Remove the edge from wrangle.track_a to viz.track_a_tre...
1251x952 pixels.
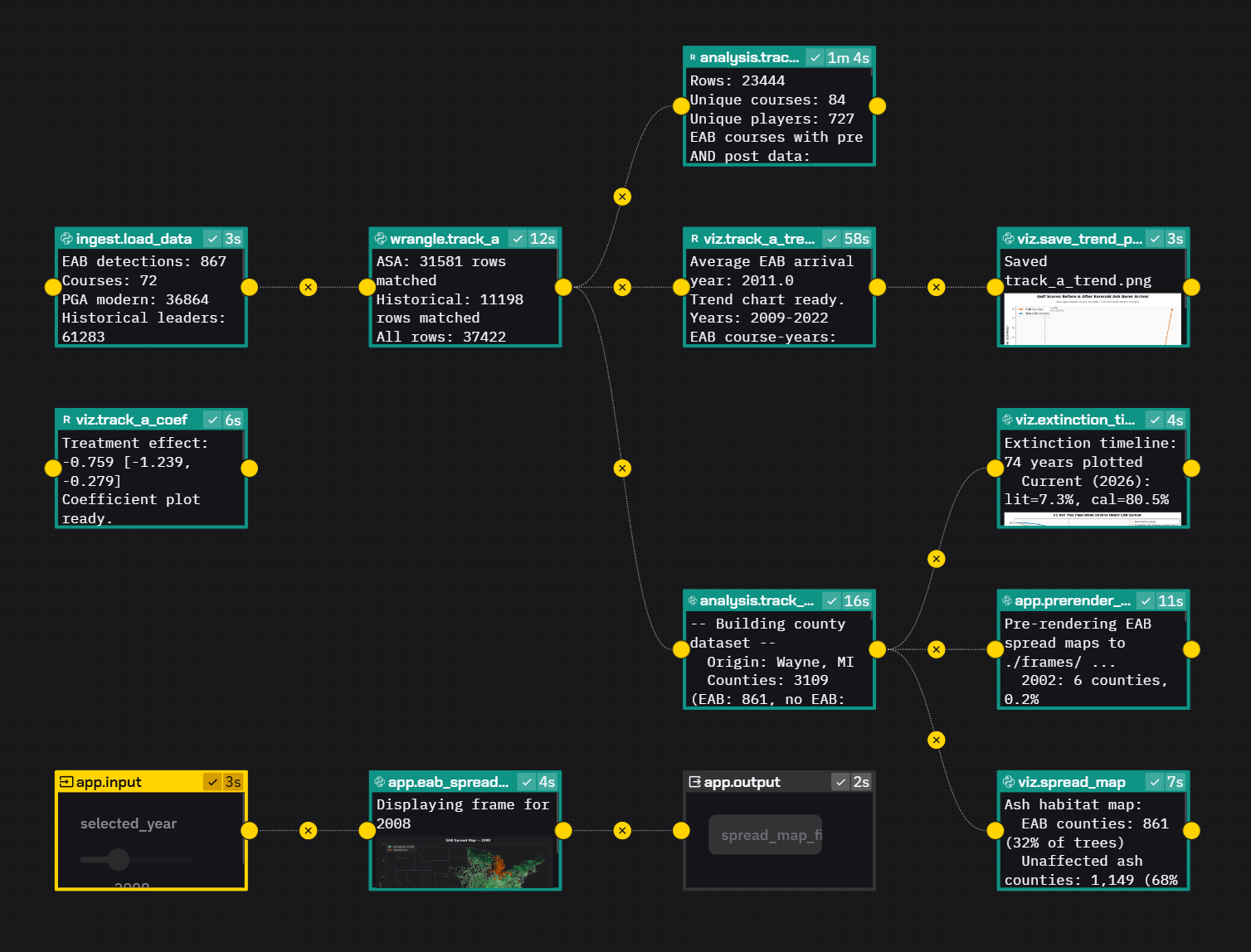(x=622, y=288)
